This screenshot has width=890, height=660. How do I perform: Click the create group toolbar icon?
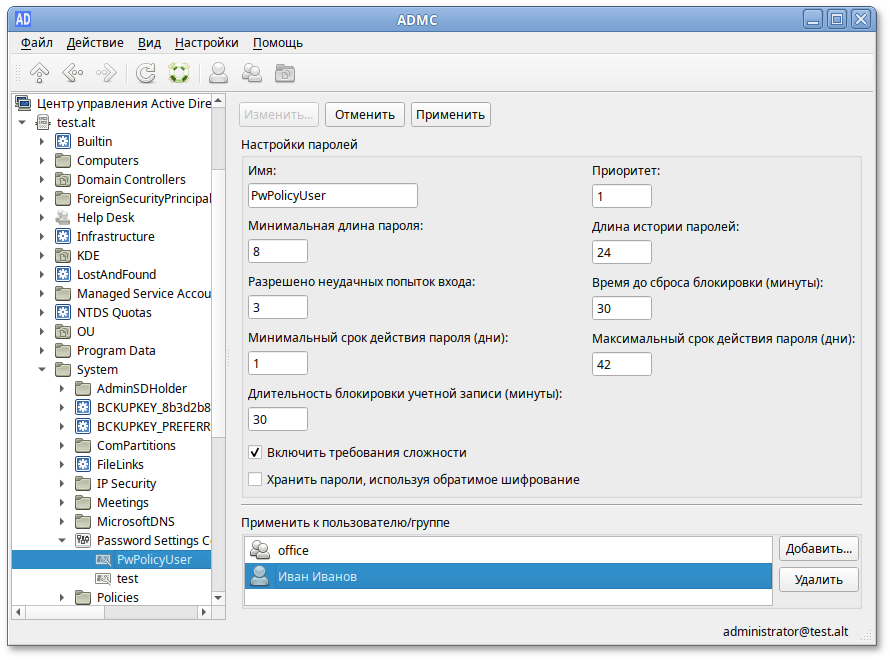click(x=252, y=73)
